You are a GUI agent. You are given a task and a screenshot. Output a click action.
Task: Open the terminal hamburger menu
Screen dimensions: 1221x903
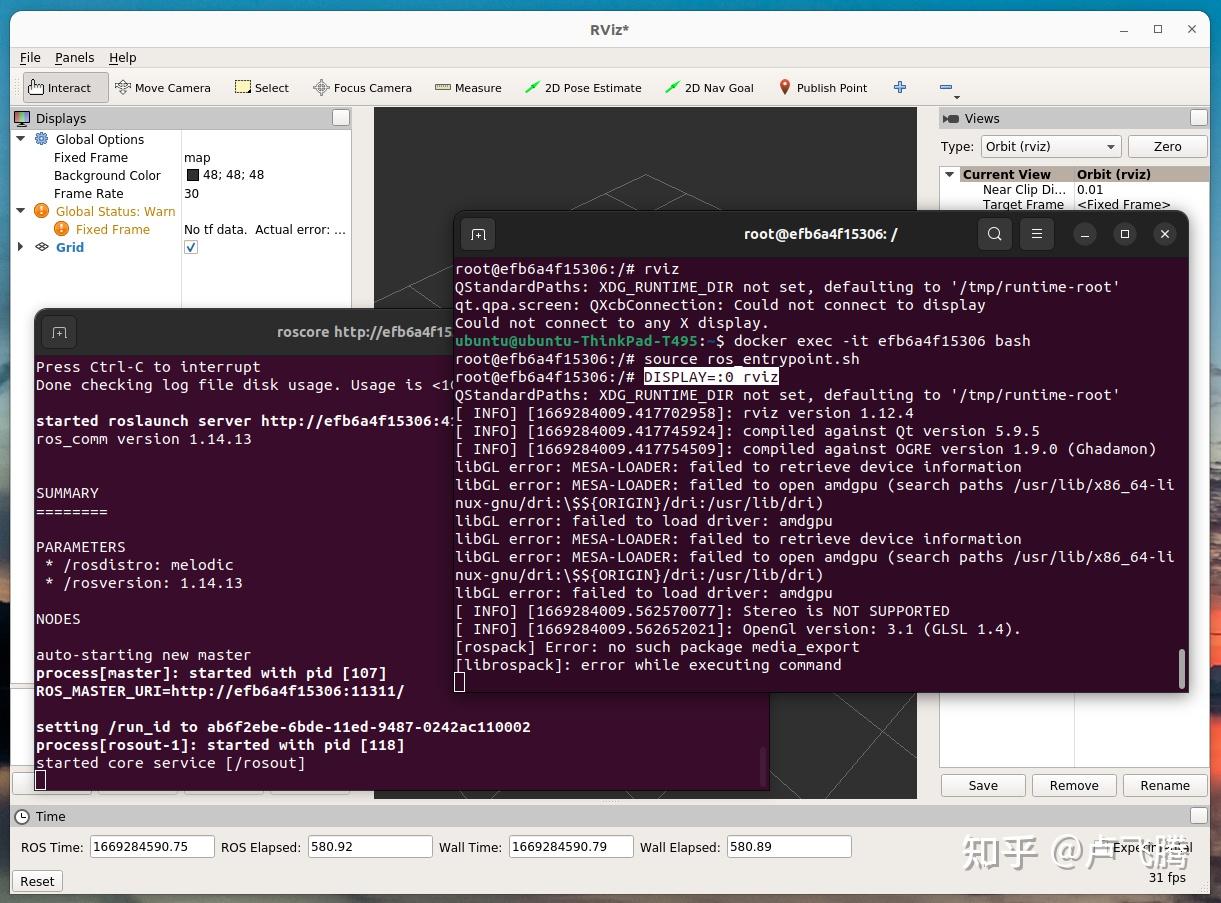(1036, 234)
